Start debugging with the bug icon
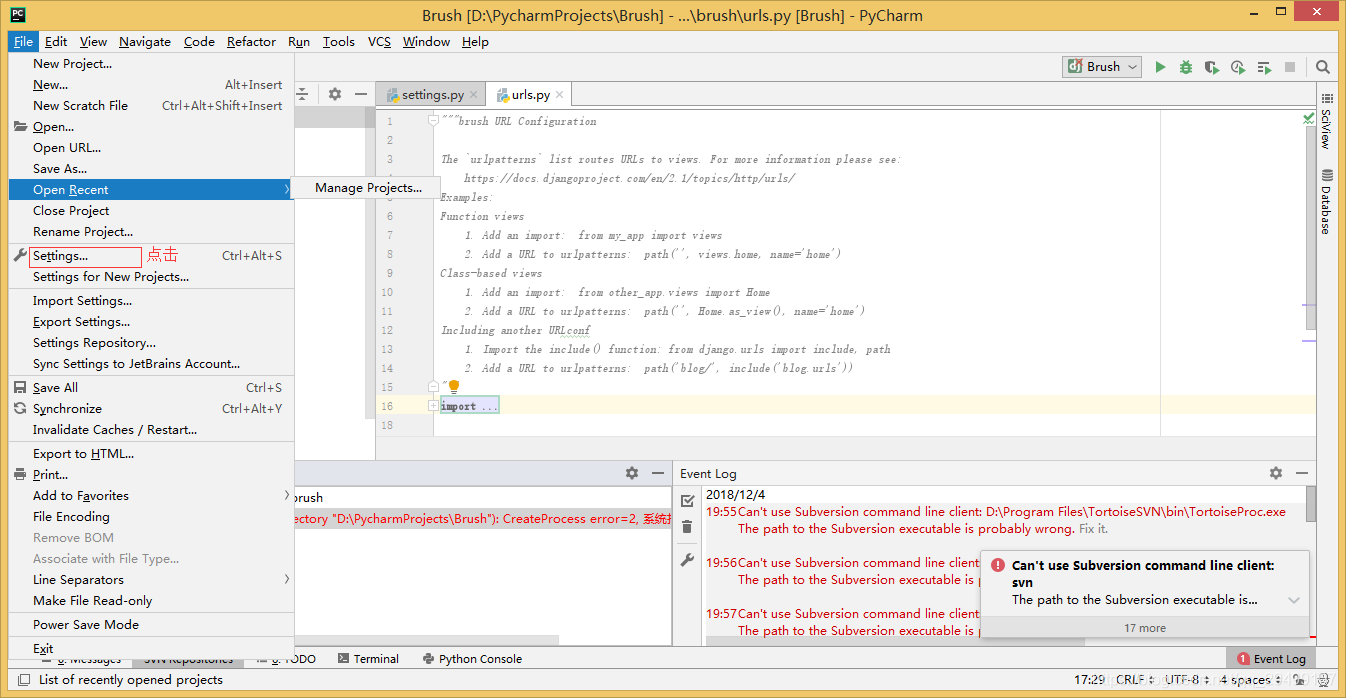This screenshot has height=698, width=1346. point(1186,67)
